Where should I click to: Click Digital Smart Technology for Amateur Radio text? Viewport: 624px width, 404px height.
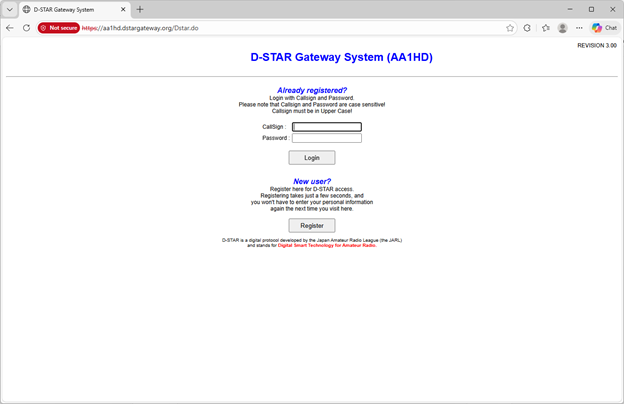(x=327, y=245)
